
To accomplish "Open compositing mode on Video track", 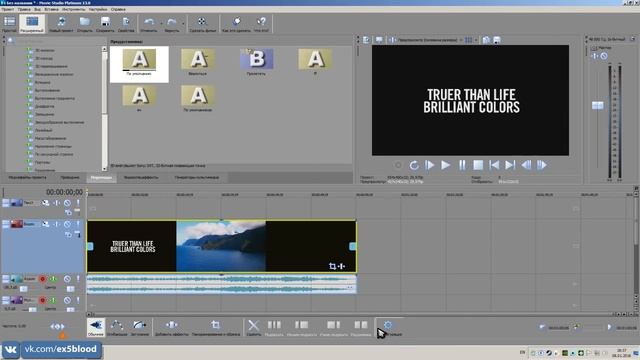I will click(68, 234).
